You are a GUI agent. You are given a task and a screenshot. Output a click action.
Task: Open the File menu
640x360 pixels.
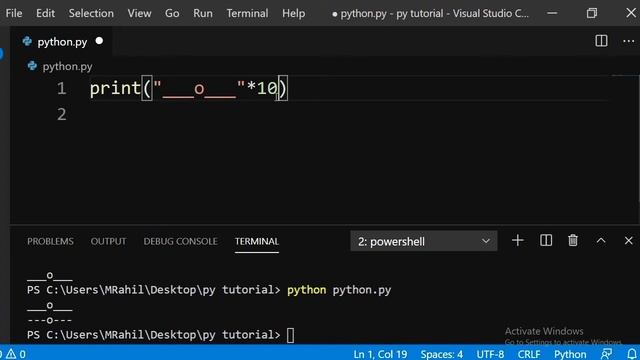point(14,13)
